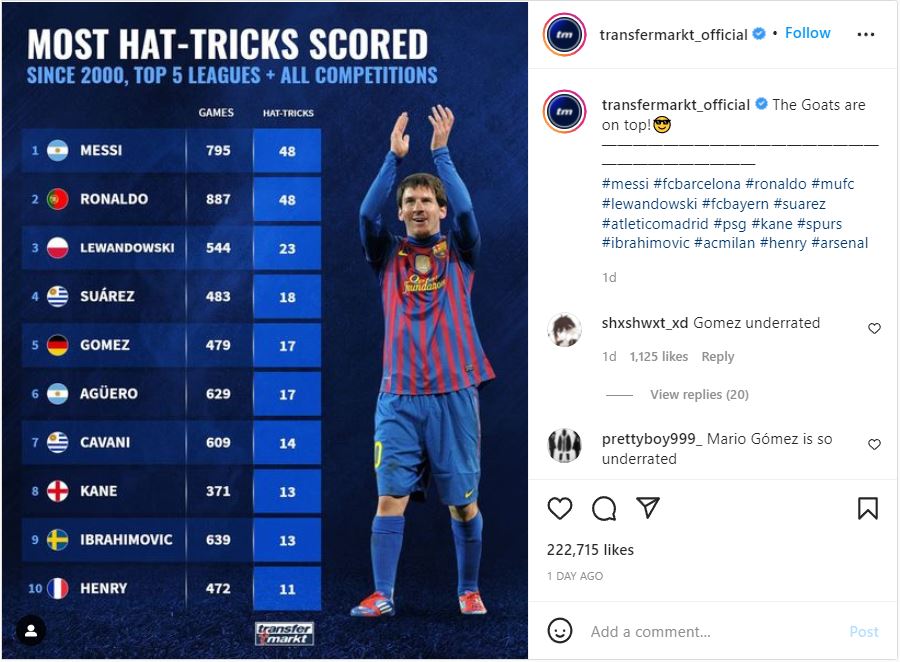900x662 pixels.
Task: Like the post with the heart icon
Action: 560,509
